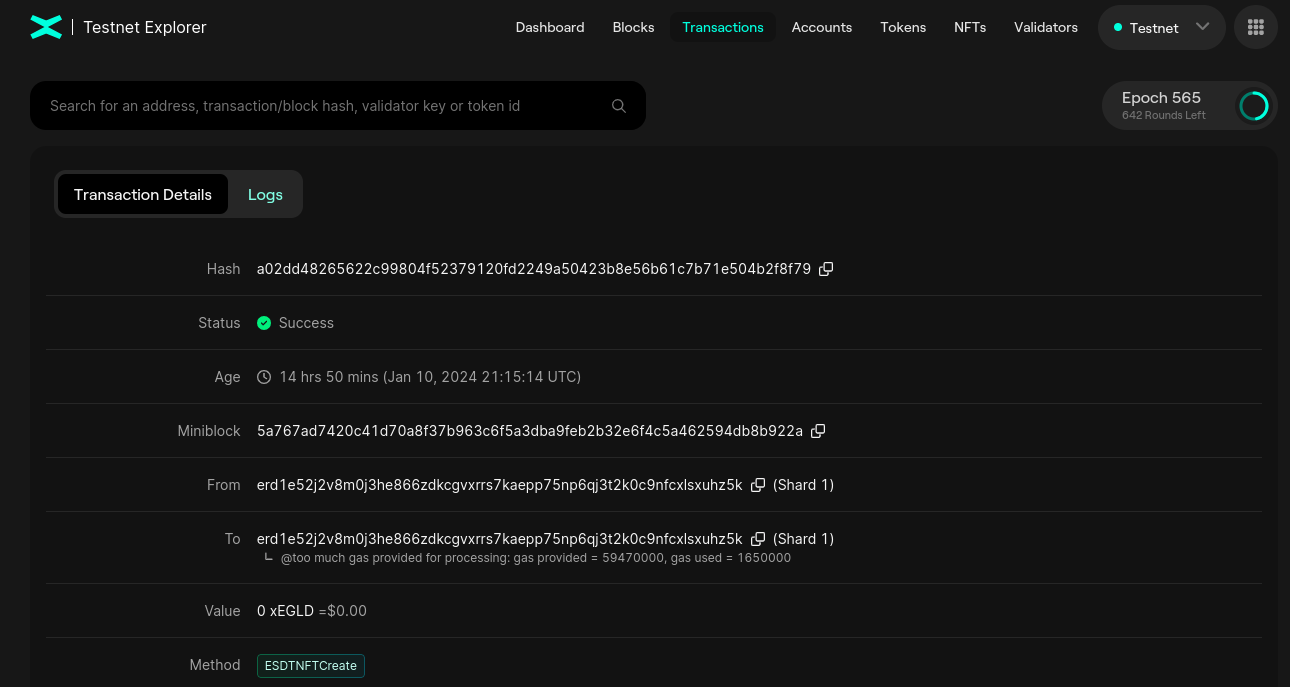Click the search magnifier icon
Image resolution: width=1290 pixels, height=687 pixels.
pyautogui.click(x=619, y=106)
